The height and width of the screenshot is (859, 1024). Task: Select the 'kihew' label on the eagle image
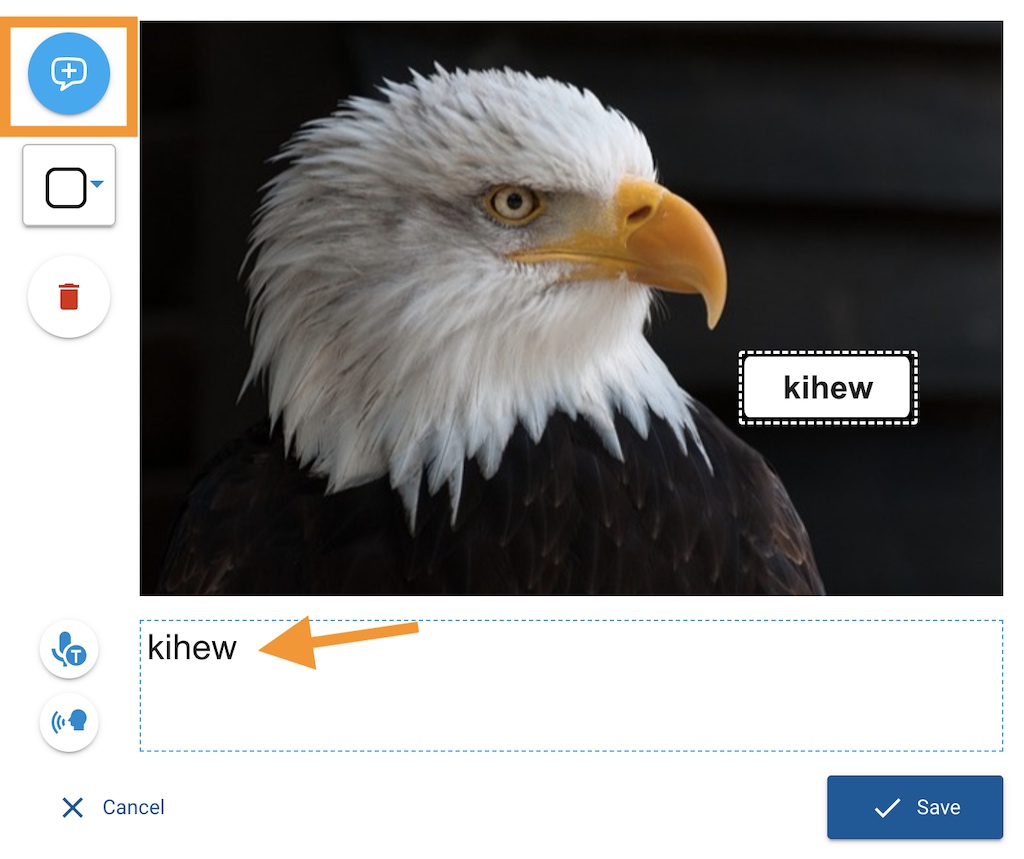(827, 387)
